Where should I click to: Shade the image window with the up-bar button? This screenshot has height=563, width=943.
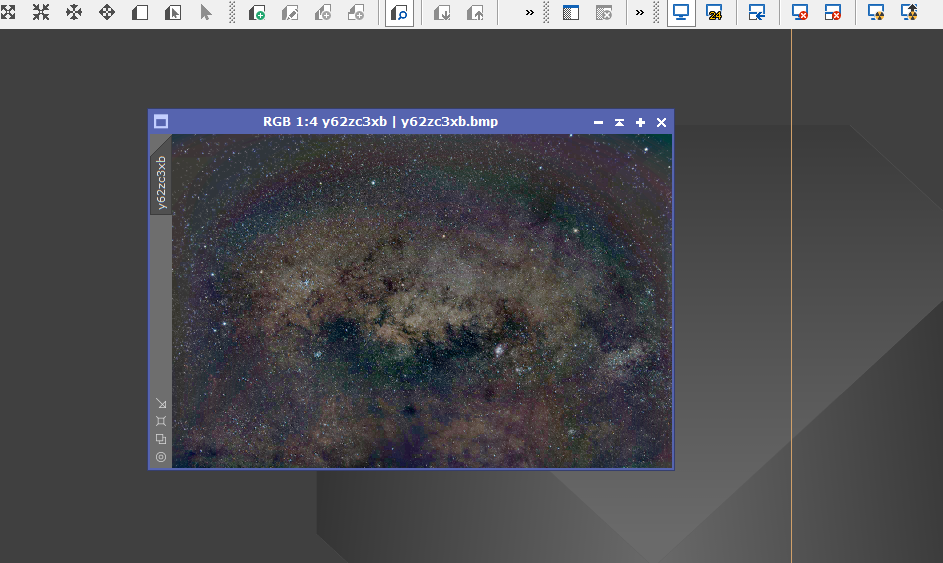(619, 122)
